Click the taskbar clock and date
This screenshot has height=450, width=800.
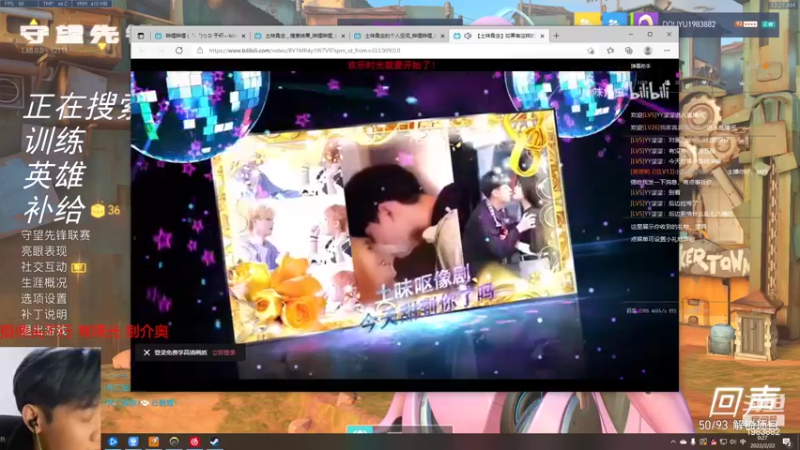click(x=763, y=442)
